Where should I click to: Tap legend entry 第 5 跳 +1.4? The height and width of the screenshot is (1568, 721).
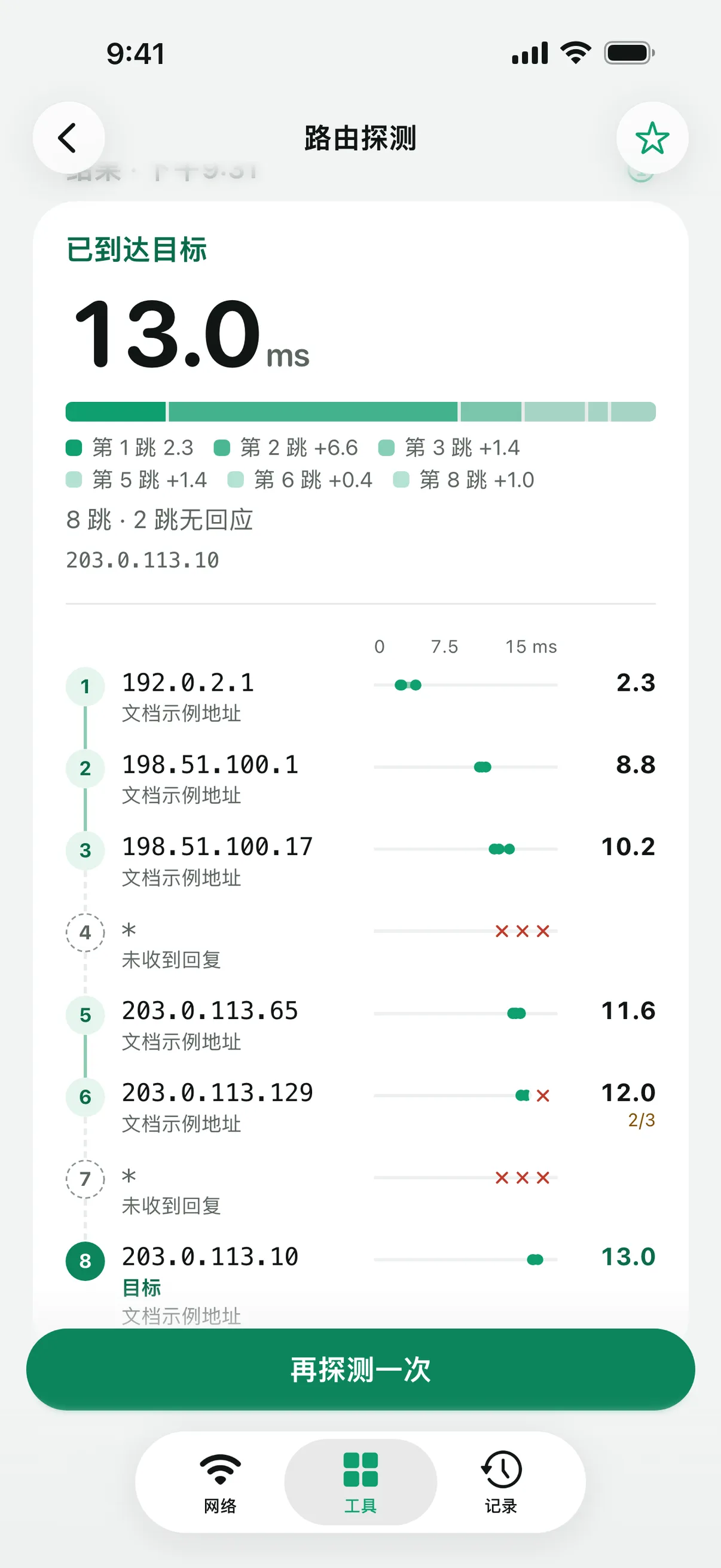click(x=136, y=480)
